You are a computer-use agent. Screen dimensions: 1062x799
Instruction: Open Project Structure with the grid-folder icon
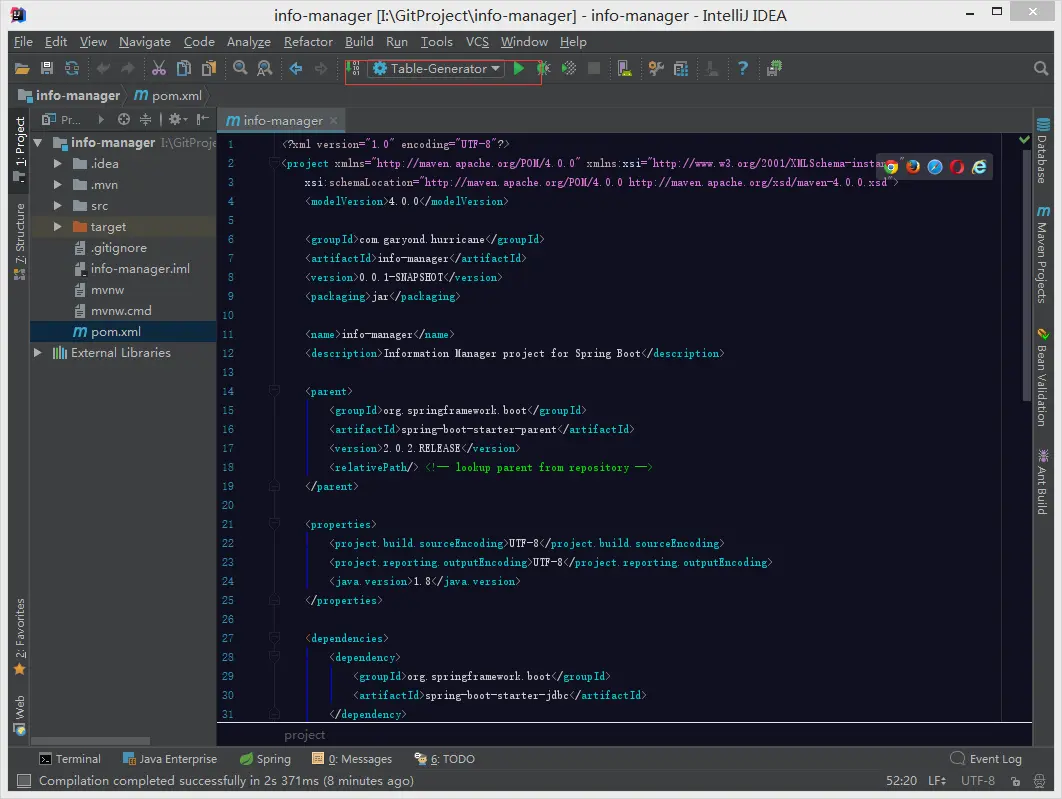[681, 68]
